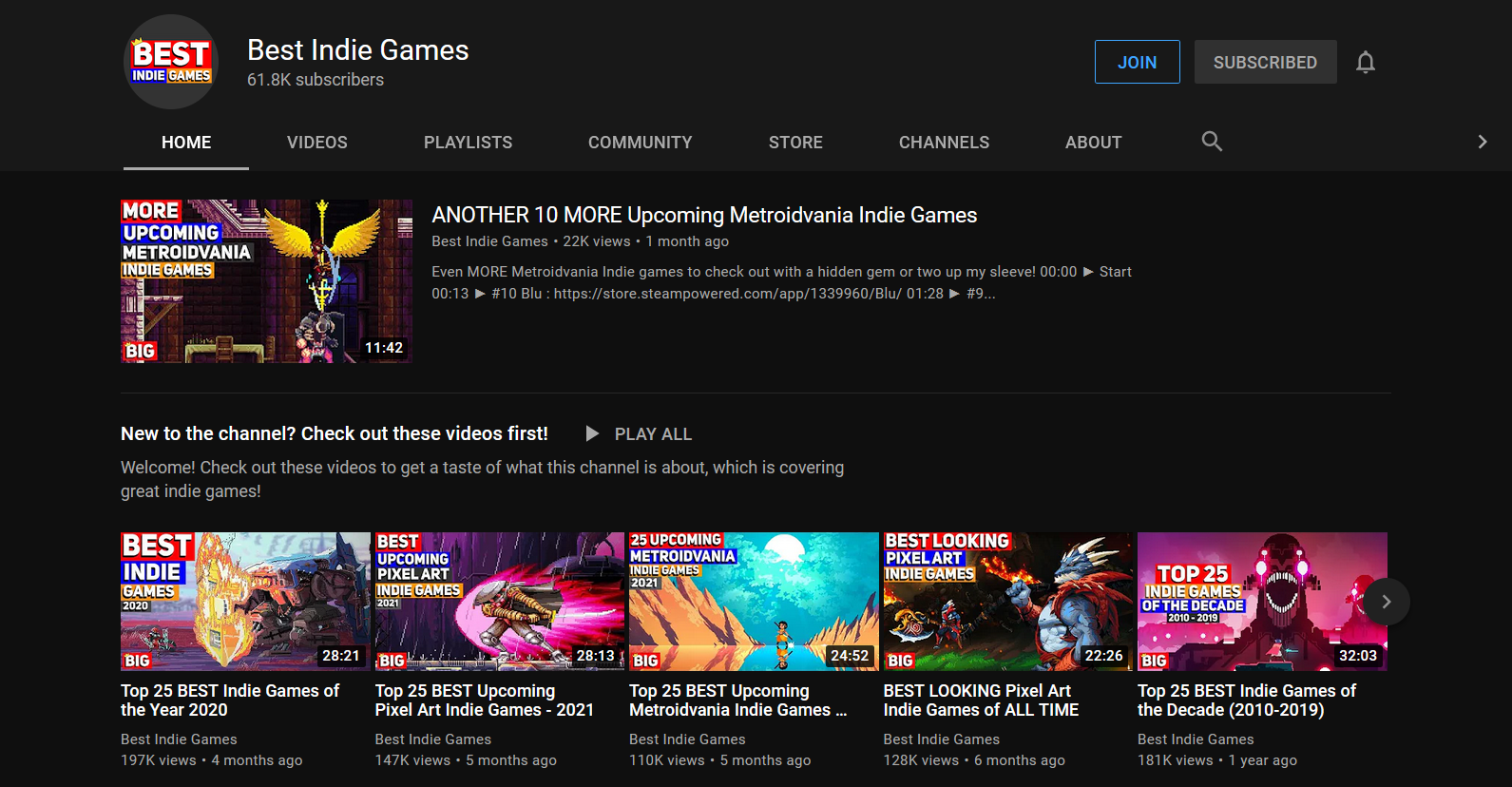The width and height of the screenshot is (1512, 787).
Task: Click the Best Indie Games channel avatar
Action: 171,62
